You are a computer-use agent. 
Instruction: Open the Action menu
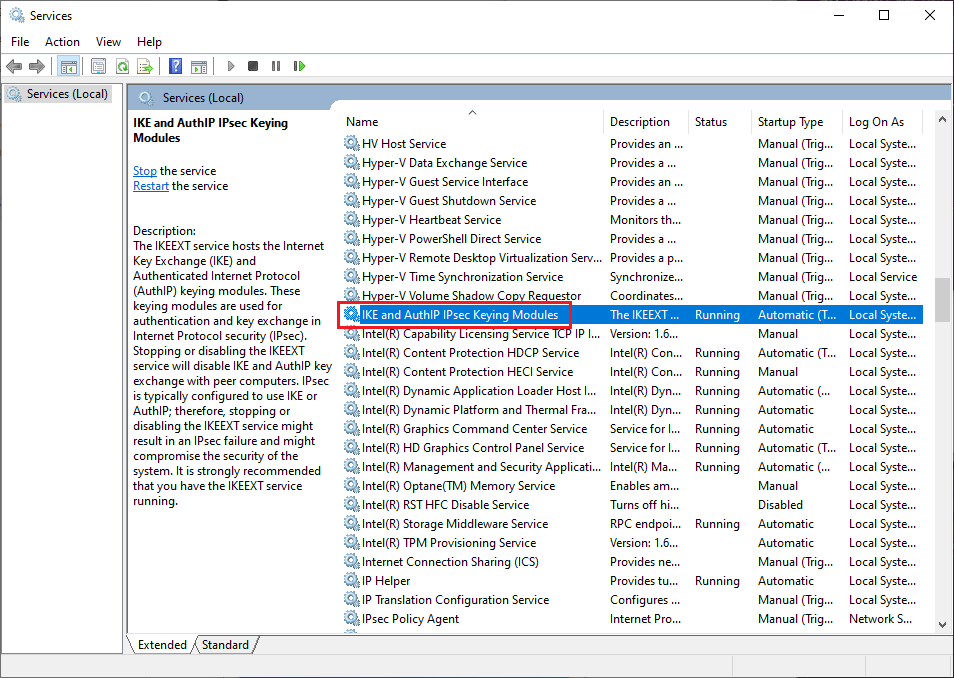point(62,41)
